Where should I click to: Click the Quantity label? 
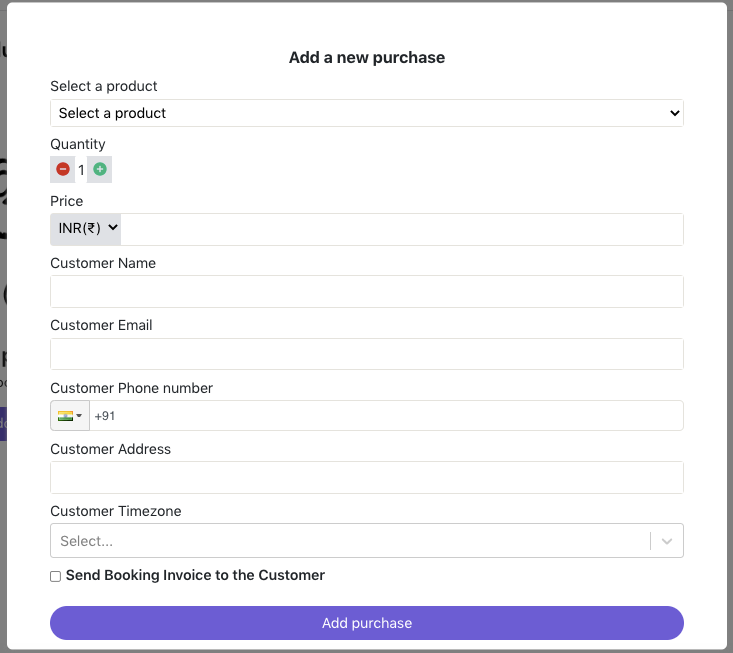coord(78,144)
